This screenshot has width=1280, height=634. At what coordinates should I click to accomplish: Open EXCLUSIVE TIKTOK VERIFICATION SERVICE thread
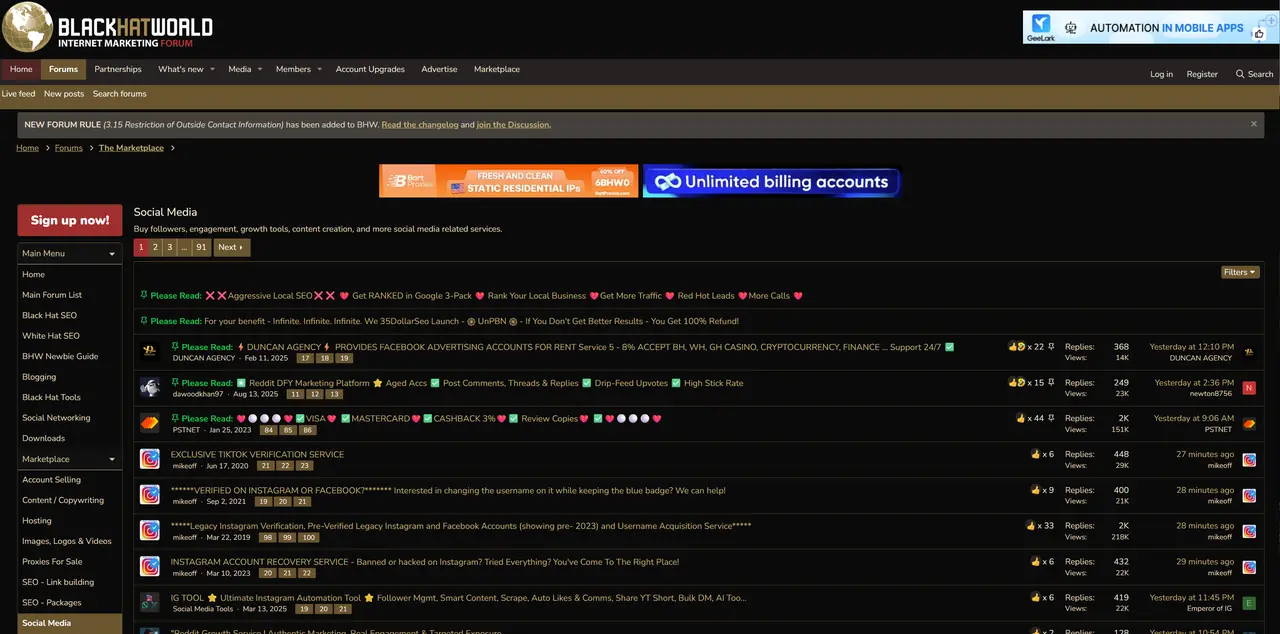(257, 454)
